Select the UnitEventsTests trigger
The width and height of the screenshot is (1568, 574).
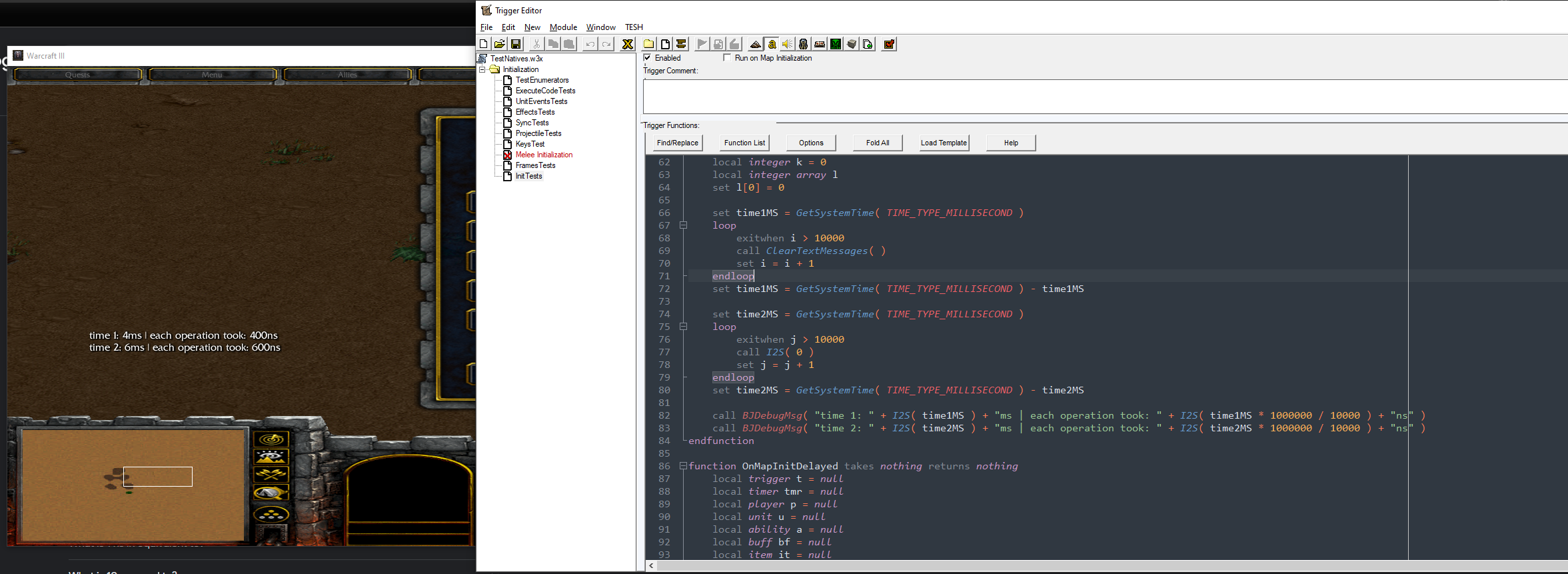tap(541, 101)
